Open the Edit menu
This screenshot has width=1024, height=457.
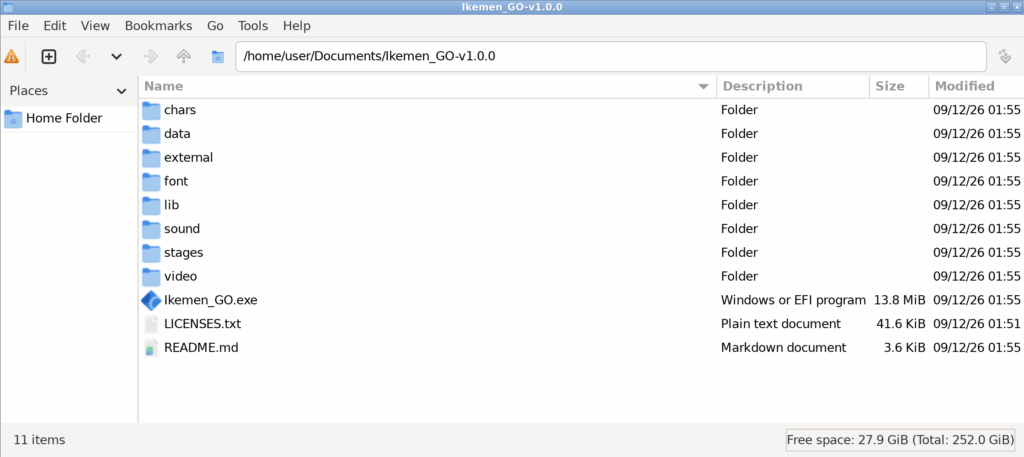click(x=55, y=26)
